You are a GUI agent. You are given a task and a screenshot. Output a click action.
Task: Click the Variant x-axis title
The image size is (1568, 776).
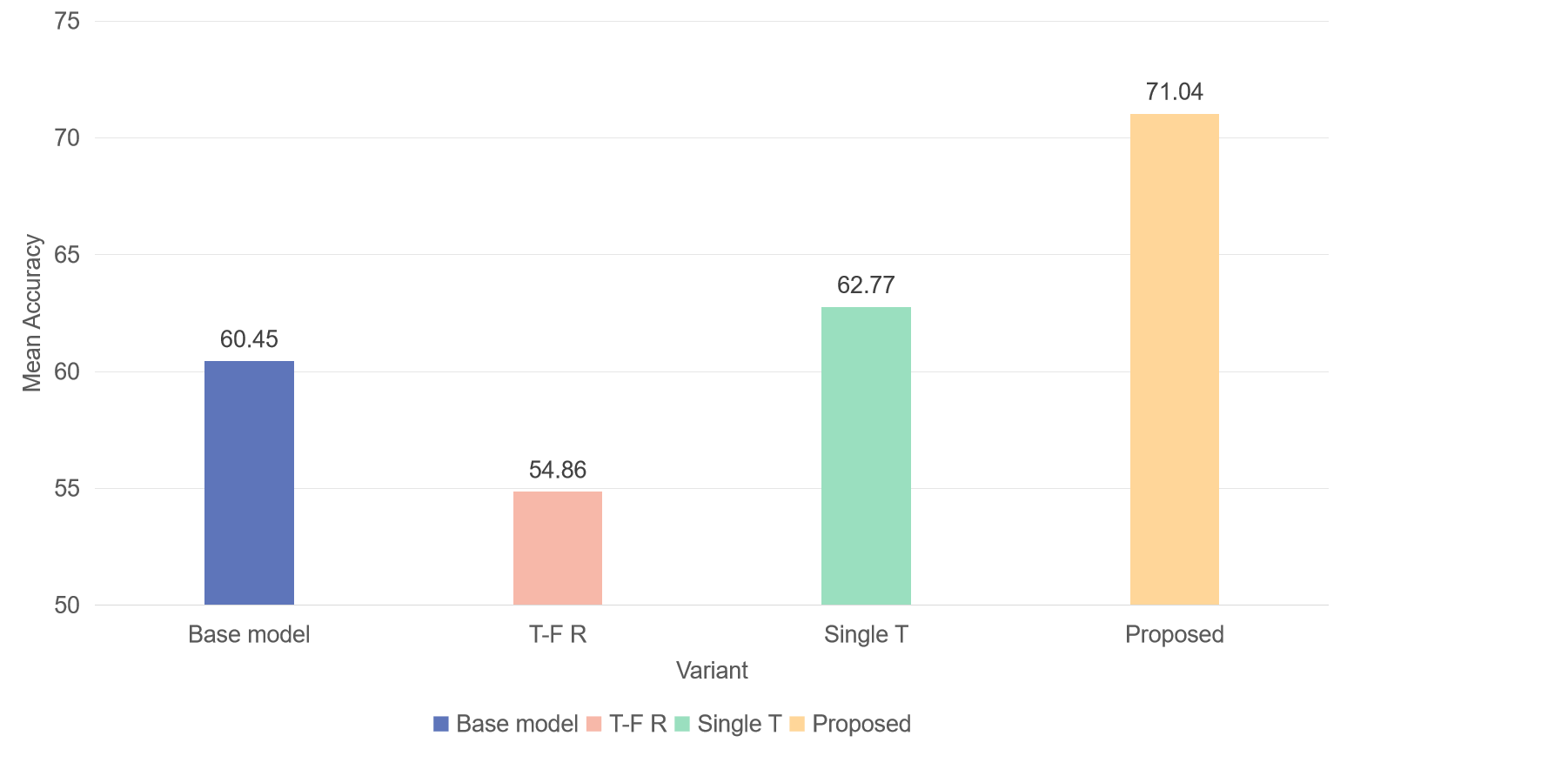pyautogui.click(x=712, y=671)
